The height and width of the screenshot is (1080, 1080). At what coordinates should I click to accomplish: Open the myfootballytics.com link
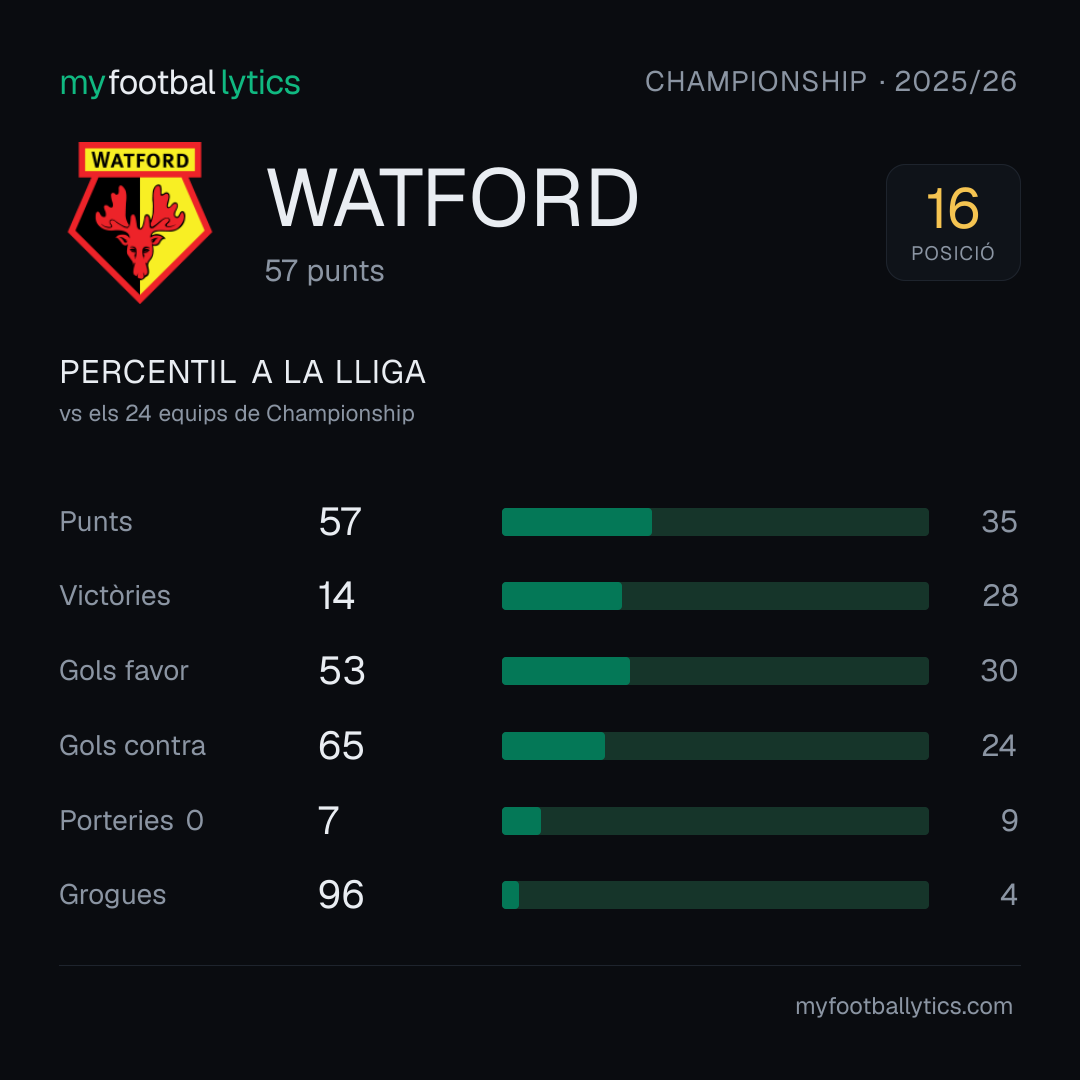pyautogui.click(x=904, y=1006)
